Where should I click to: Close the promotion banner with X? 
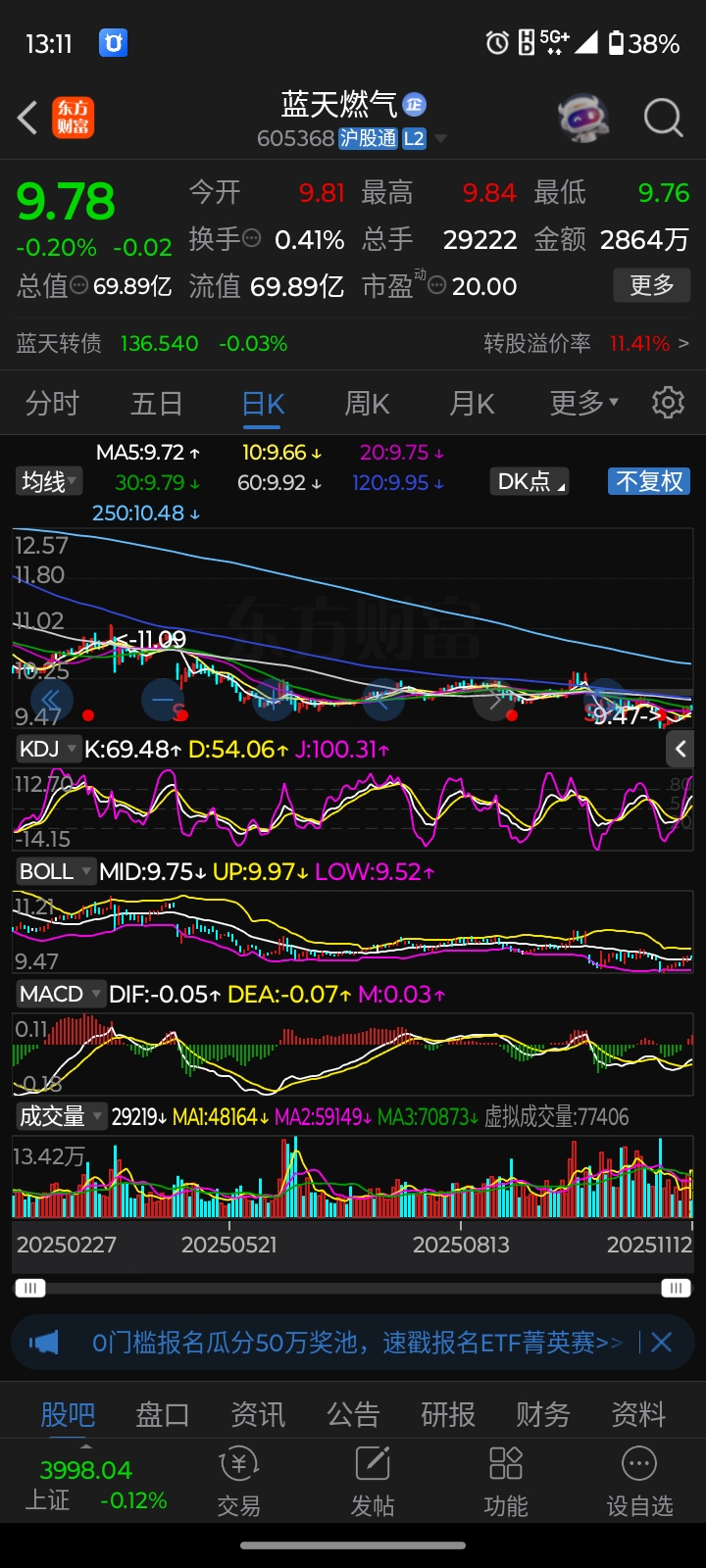pyautogui.click(x=662, y=1342)
